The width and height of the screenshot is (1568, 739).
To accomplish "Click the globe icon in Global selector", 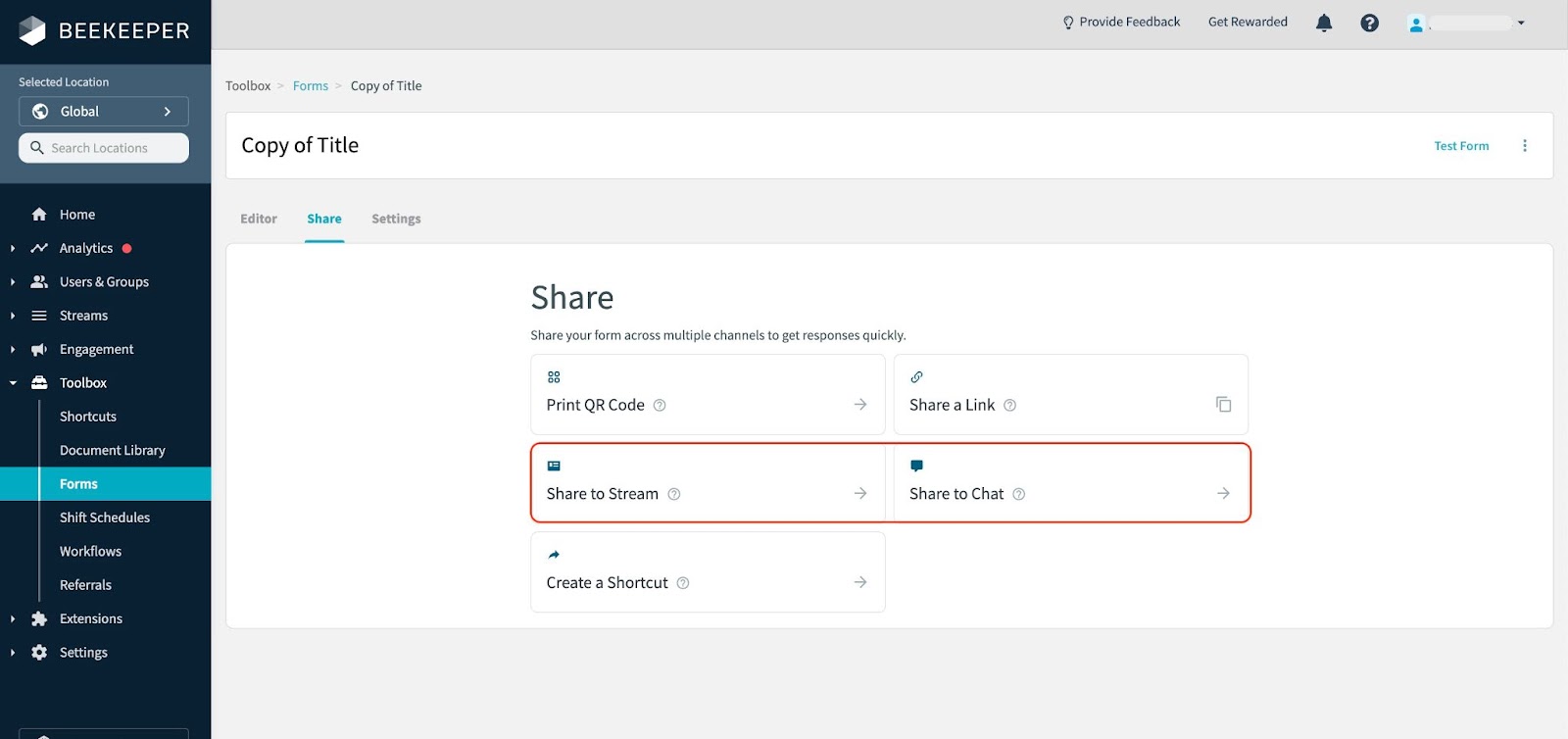I will [40, 111].
